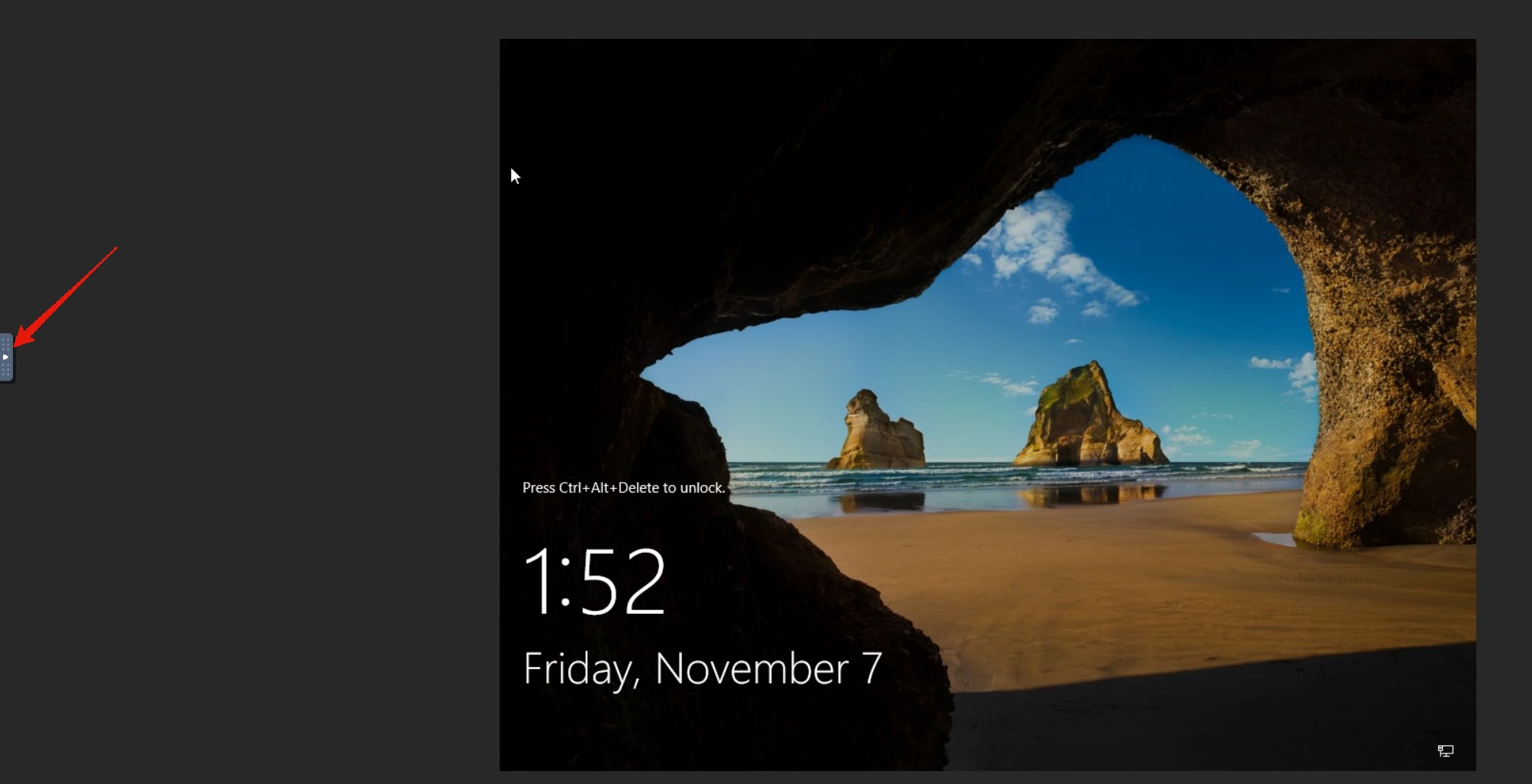Click the lower dotted grid on the side tab
The height and width of the screenshot is (784, 1532).
tap(5, 370)
